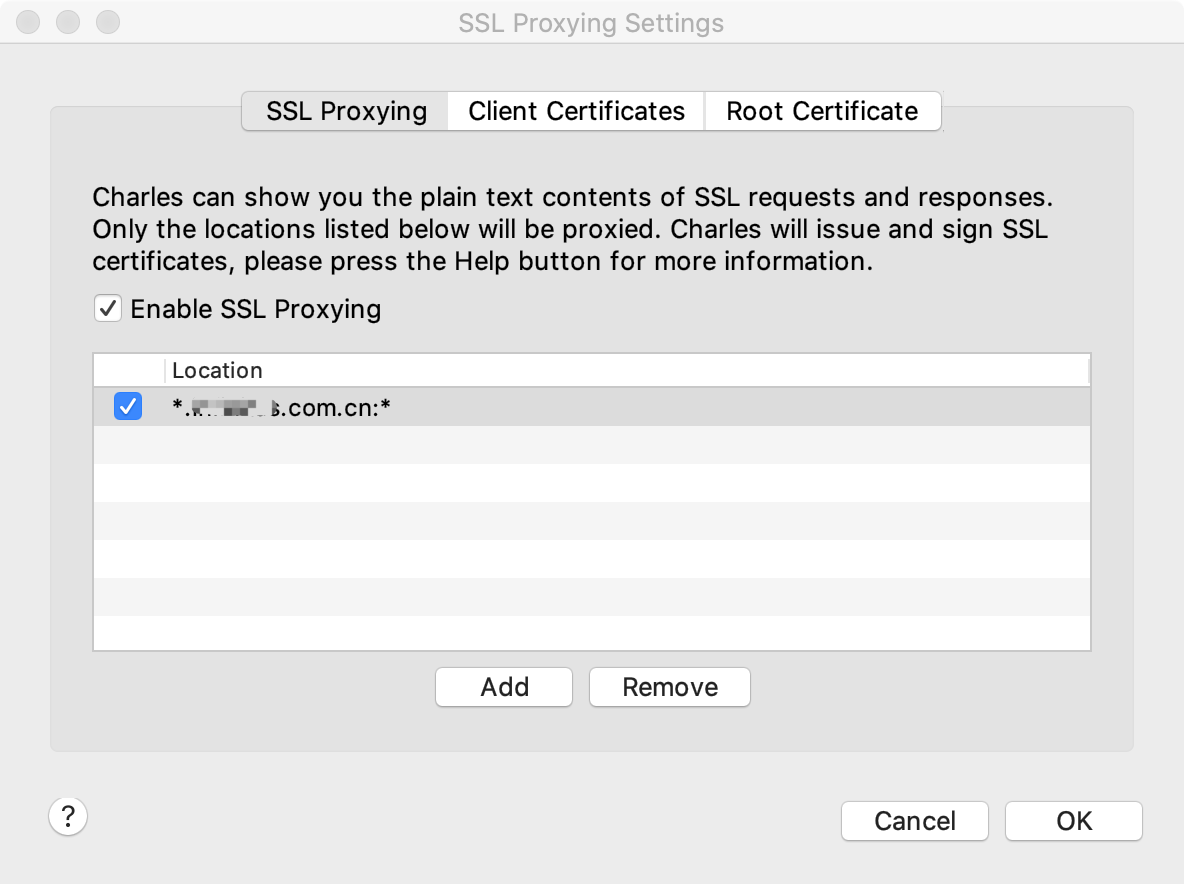Minimize the SSL Proxying Settings window
The width and height of the screenshot is (1184, 884).
click(68, 21)
